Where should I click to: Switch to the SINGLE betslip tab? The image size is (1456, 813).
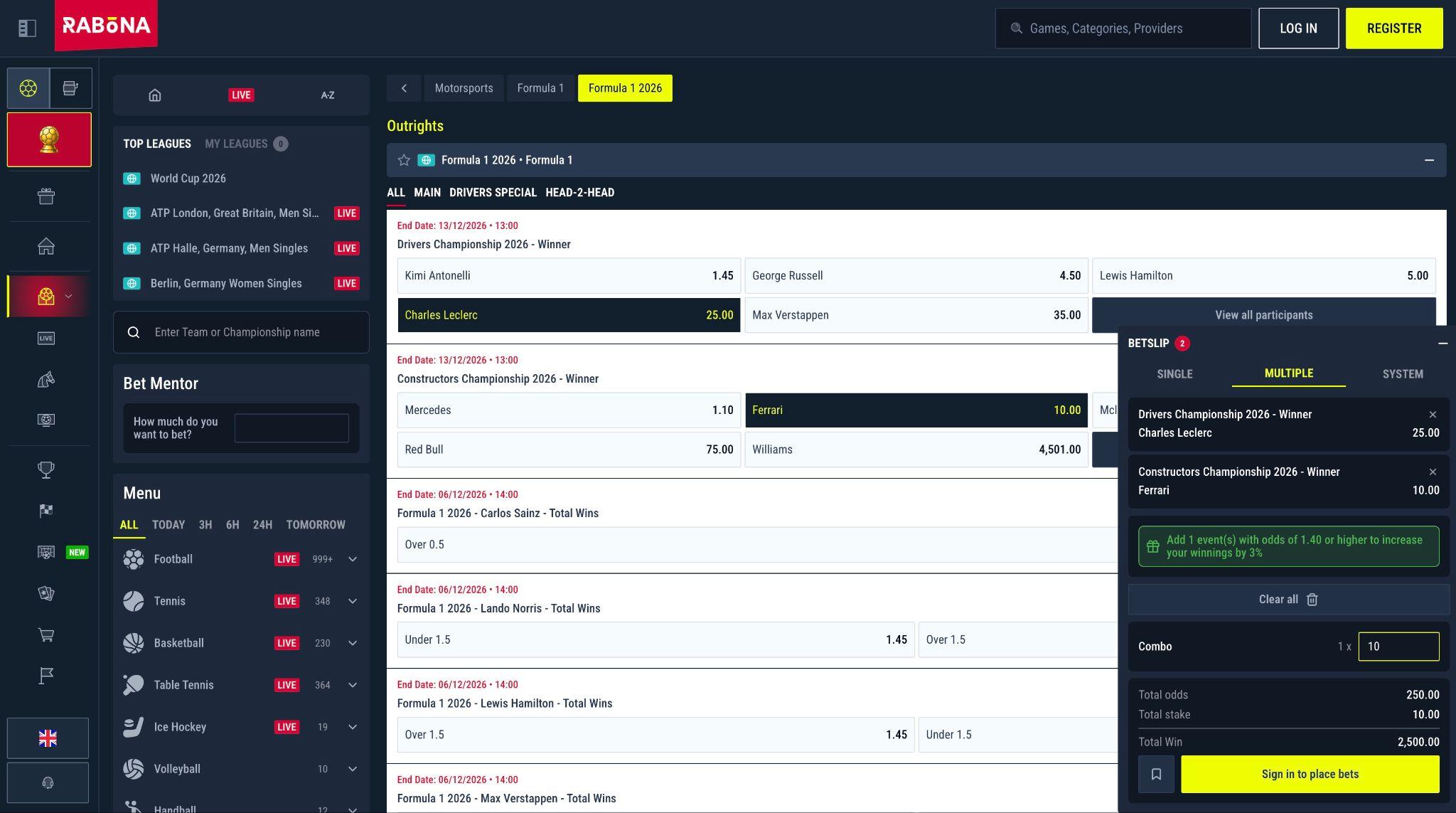[1174, 374]
